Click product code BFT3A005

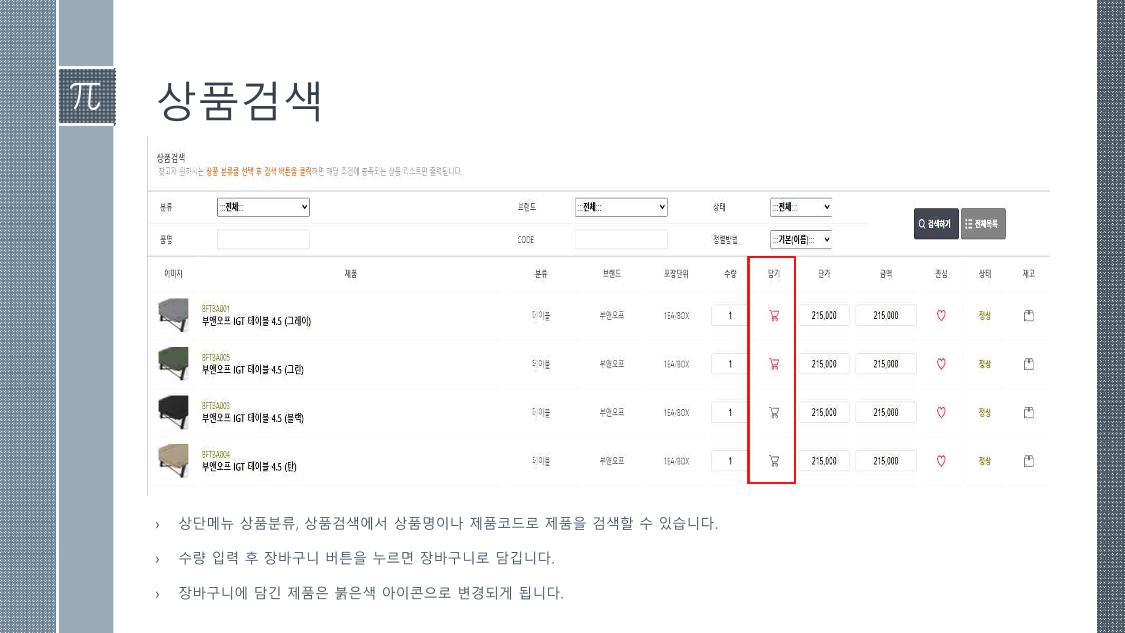[215, 357]
